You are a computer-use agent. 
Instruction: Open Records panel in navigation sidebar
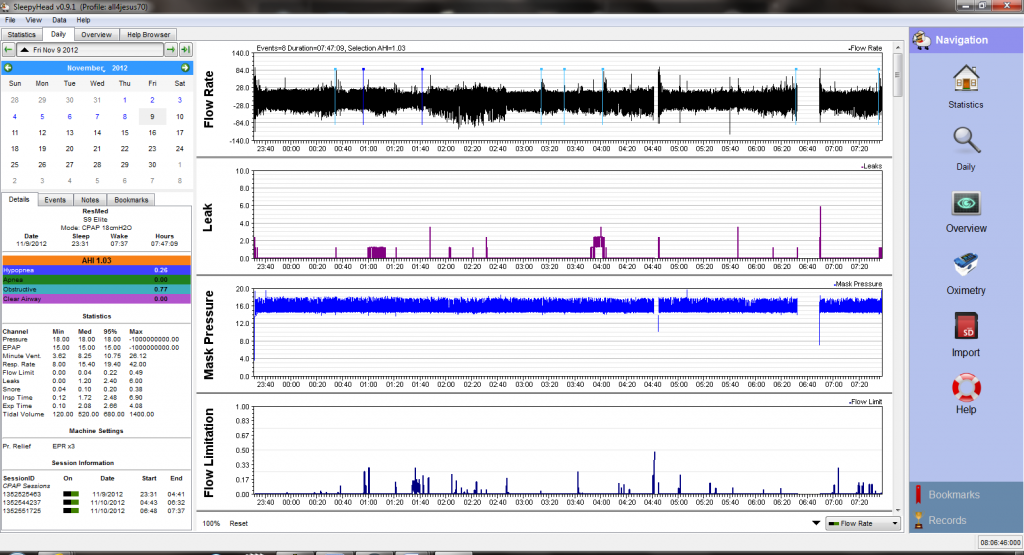pyautogui.click(x=966, y=520)
